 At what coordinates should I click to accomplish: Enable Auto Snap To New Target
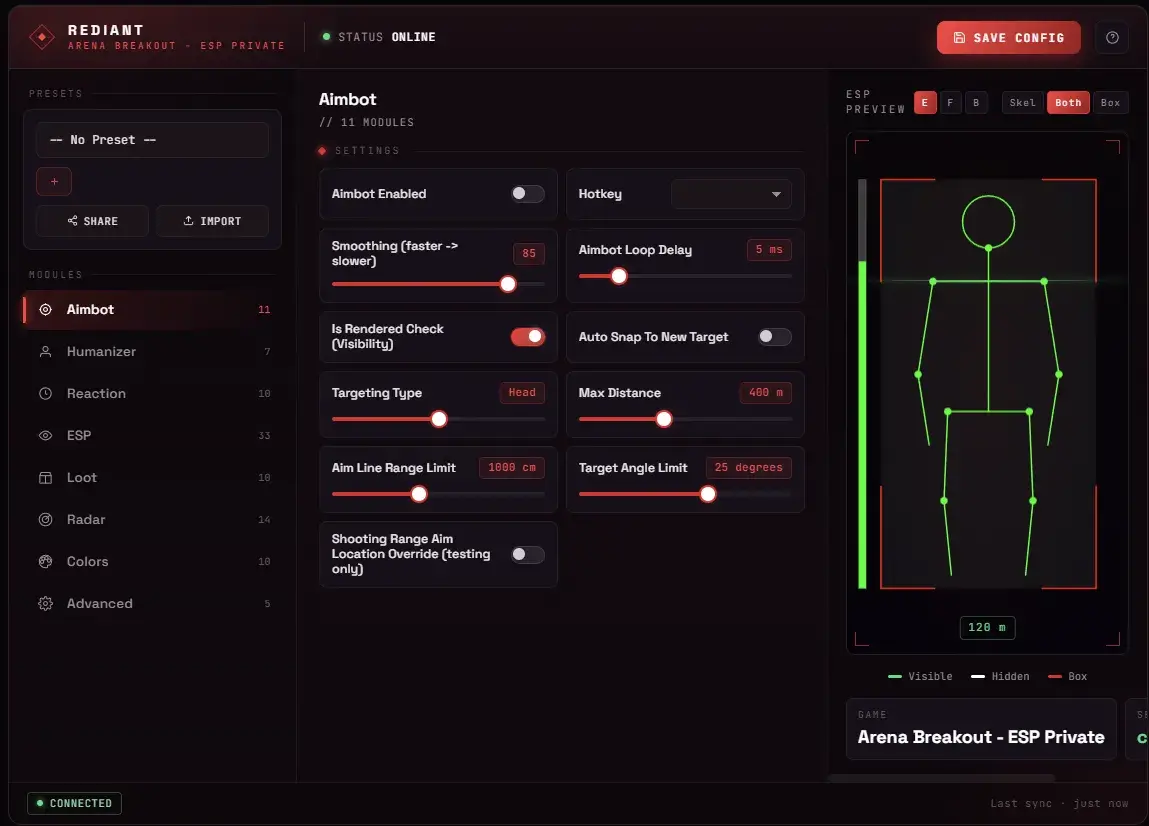tap(775, 336)
